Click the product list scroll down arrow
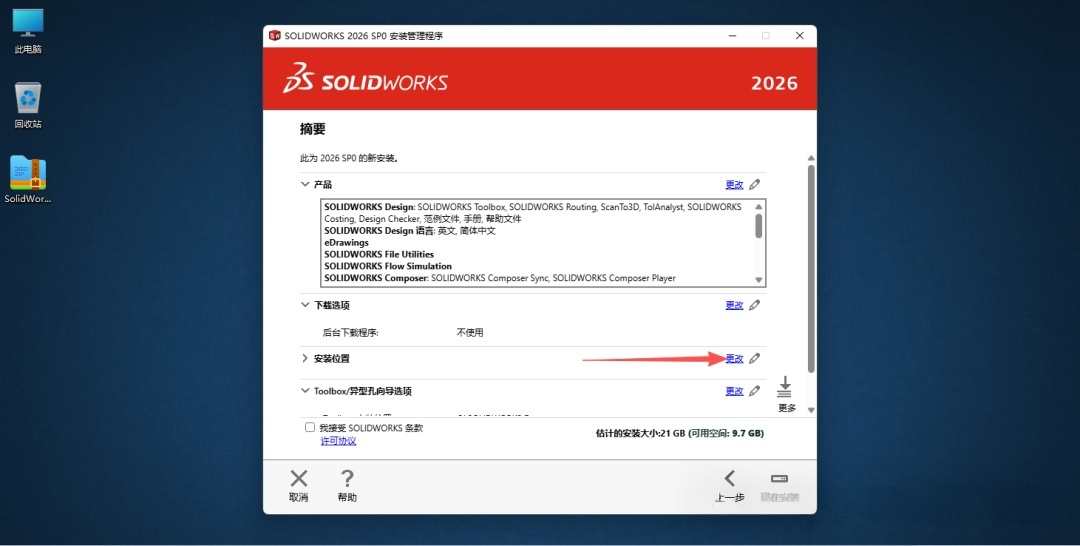This screenshot has width=1080, height=546. click(758, 280)
